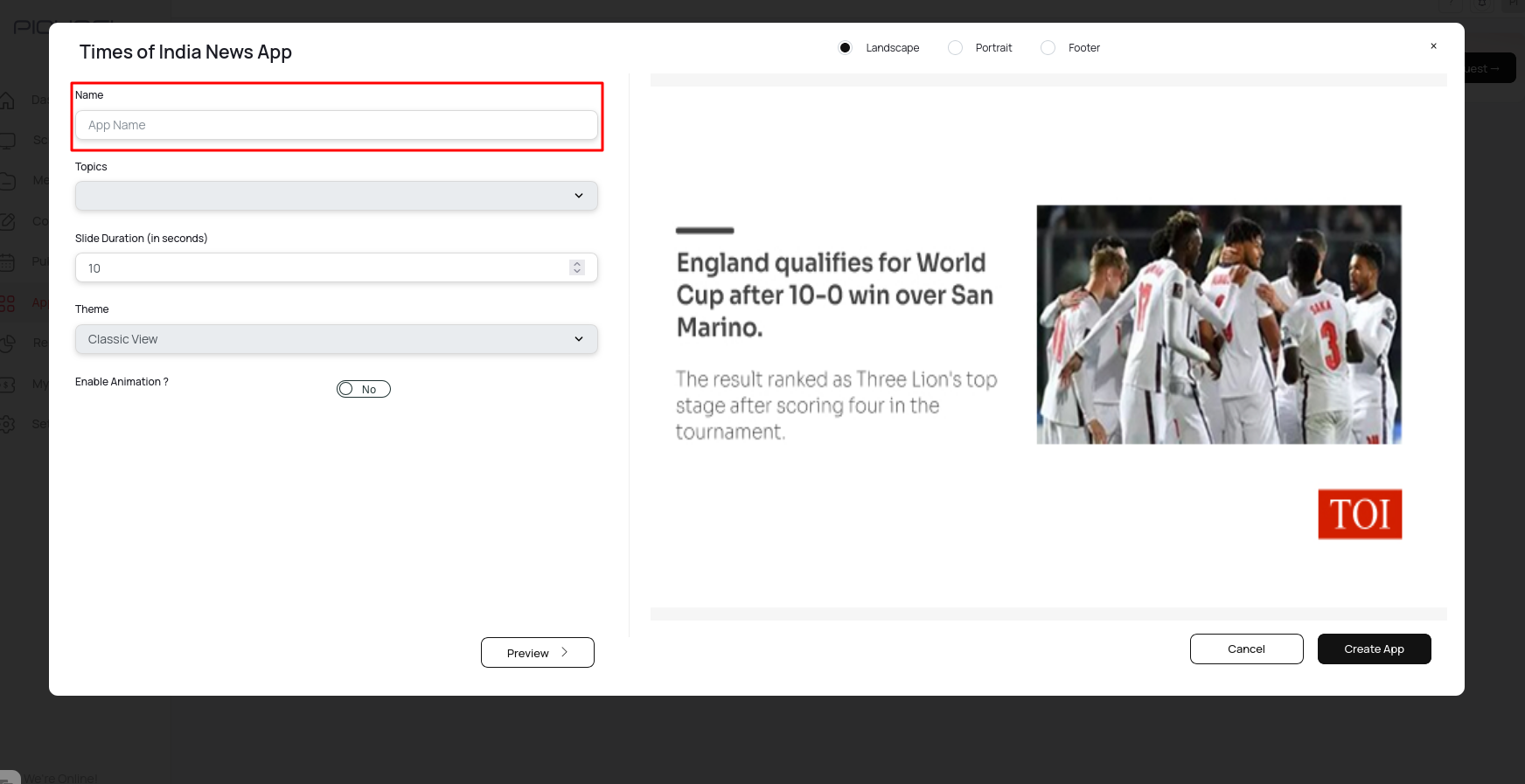Click into the App Name field
Viewport: 1525px width, 784px height.
pos(336,125)
